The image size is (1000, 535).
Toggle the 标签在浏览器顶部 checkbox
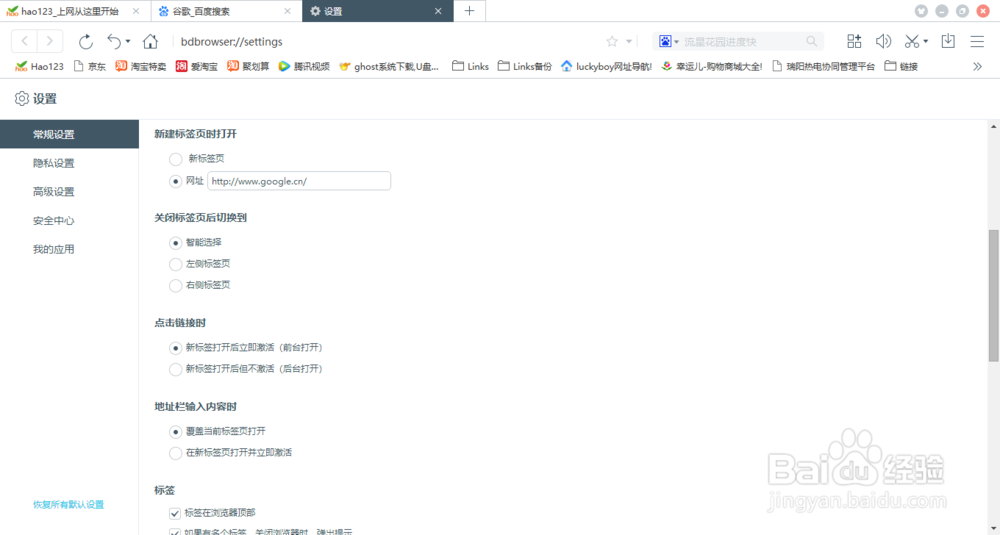coord(175,513)
